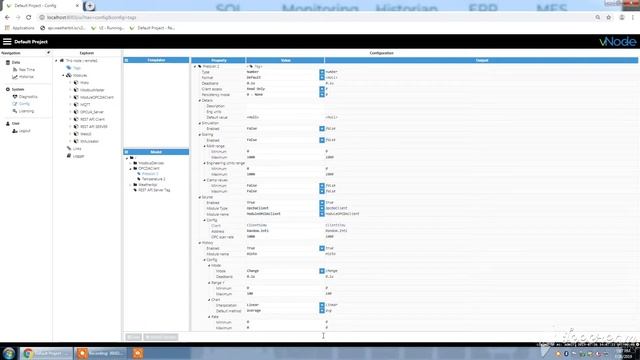Select Tags in the Explorer tree
Viewport: 640px width, 360px height.
click(77, 68)
